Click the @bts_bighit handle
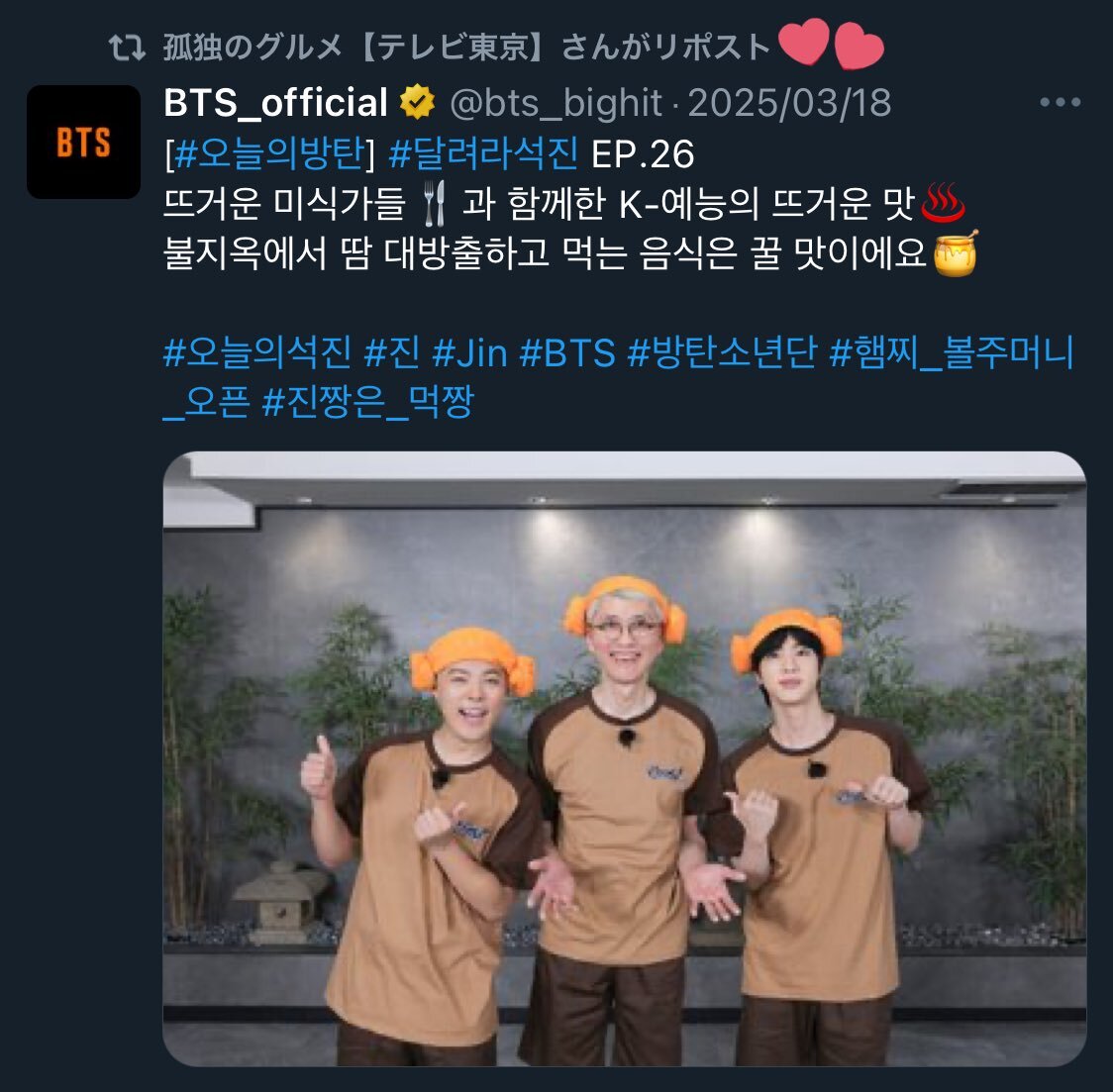 click(556, 103)
